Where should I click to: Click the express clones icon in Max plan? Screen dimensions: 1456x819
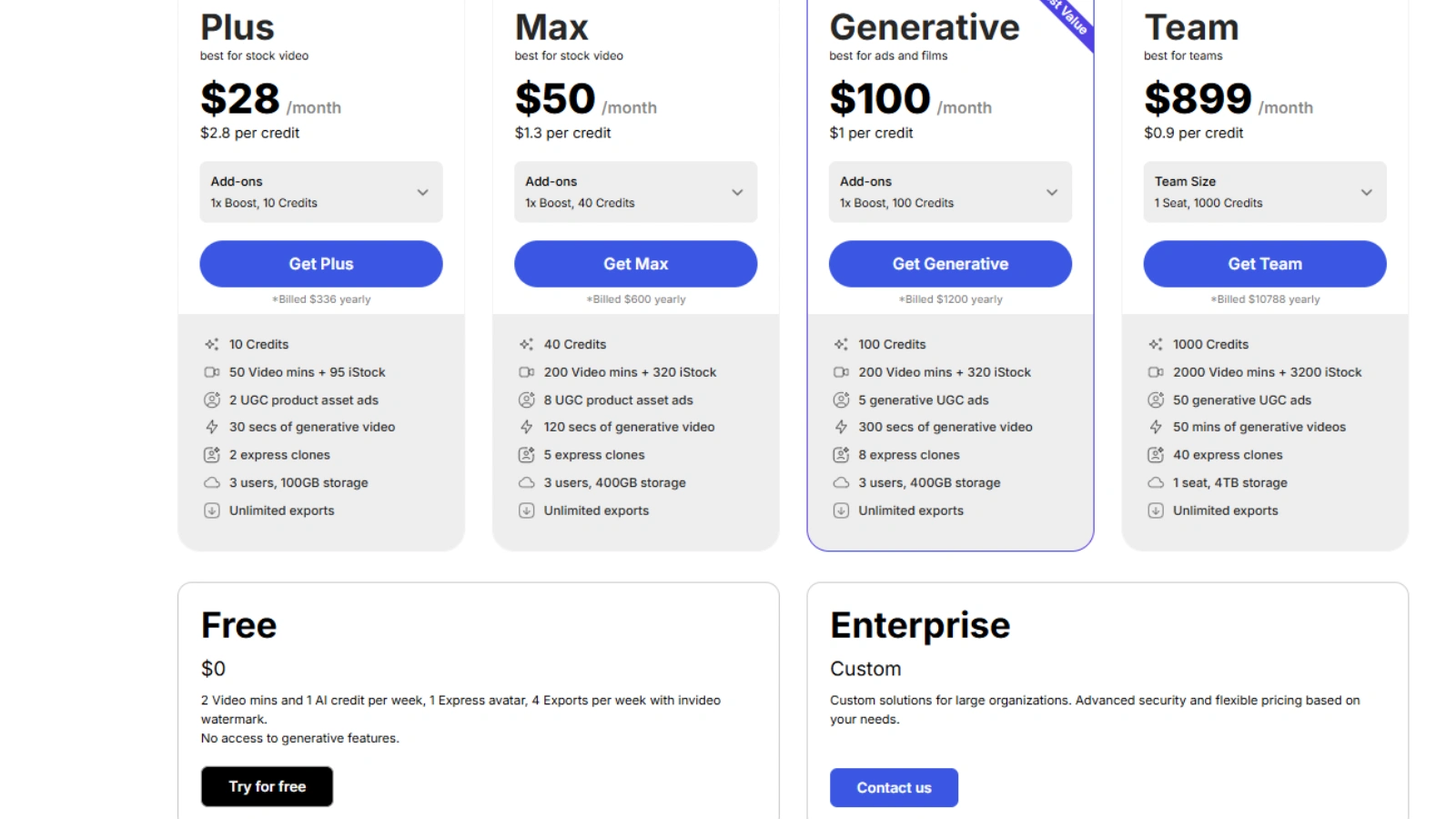pos(526,455)
